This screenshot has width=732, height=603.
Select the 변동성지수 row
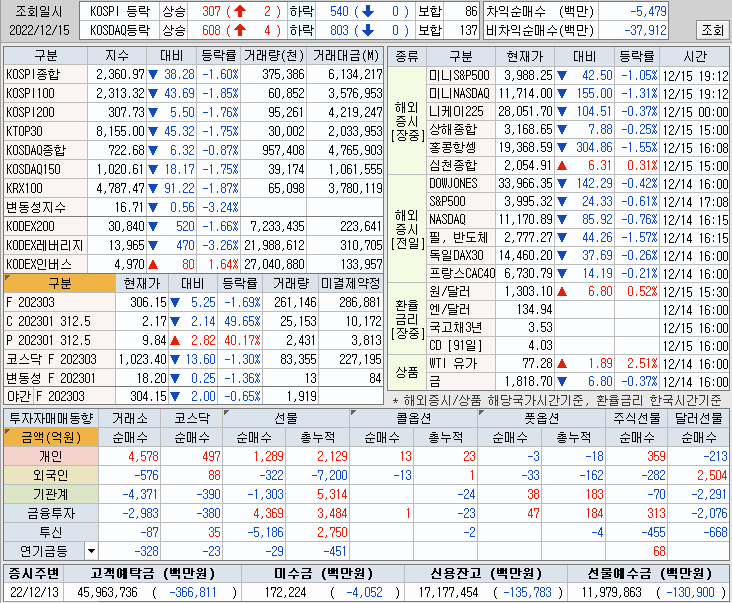pos(194,207)
